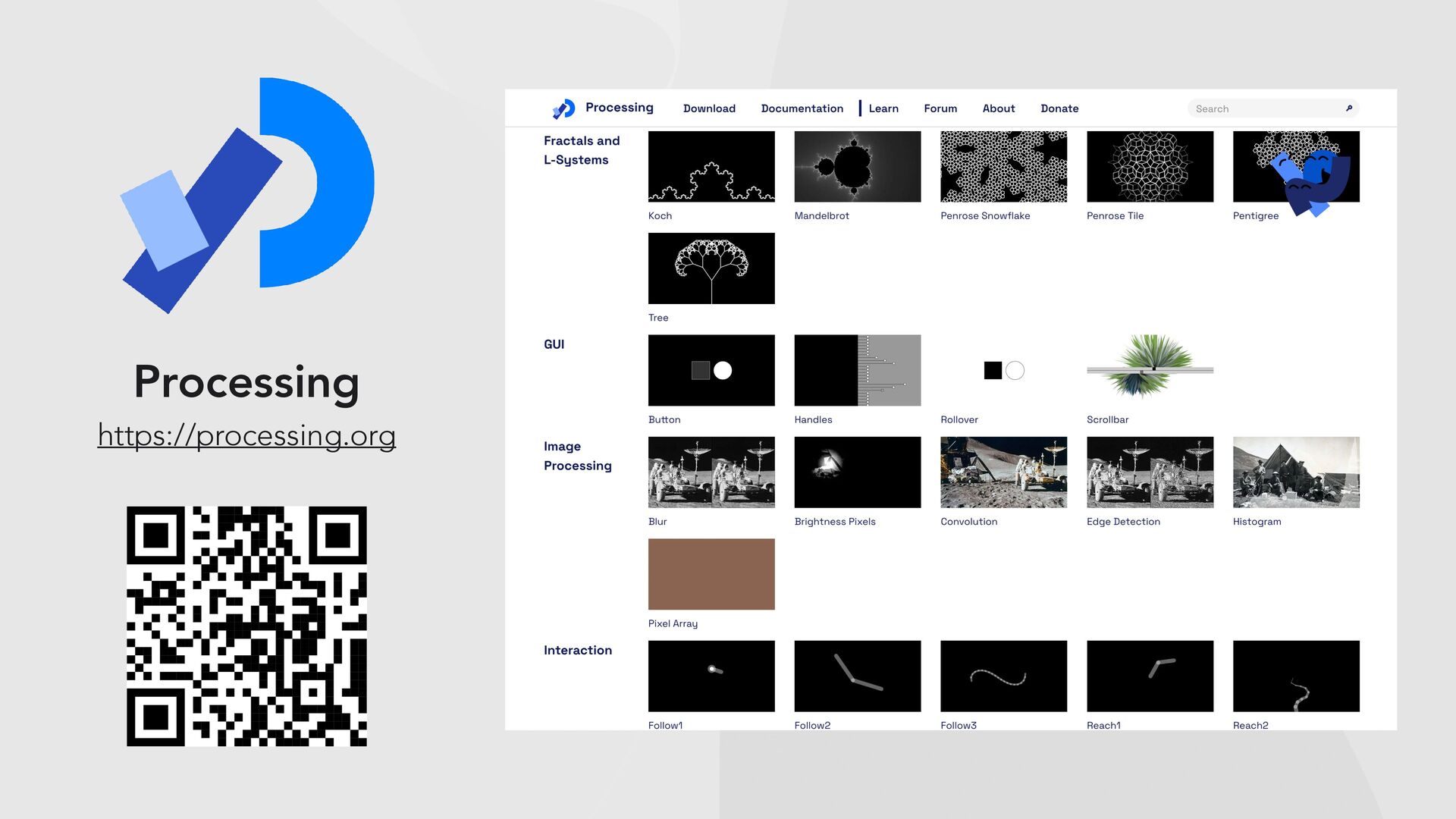1456x819 pixels.
Task: Open the Mandelbrot example thumbnail
Action: click(857, 167)
